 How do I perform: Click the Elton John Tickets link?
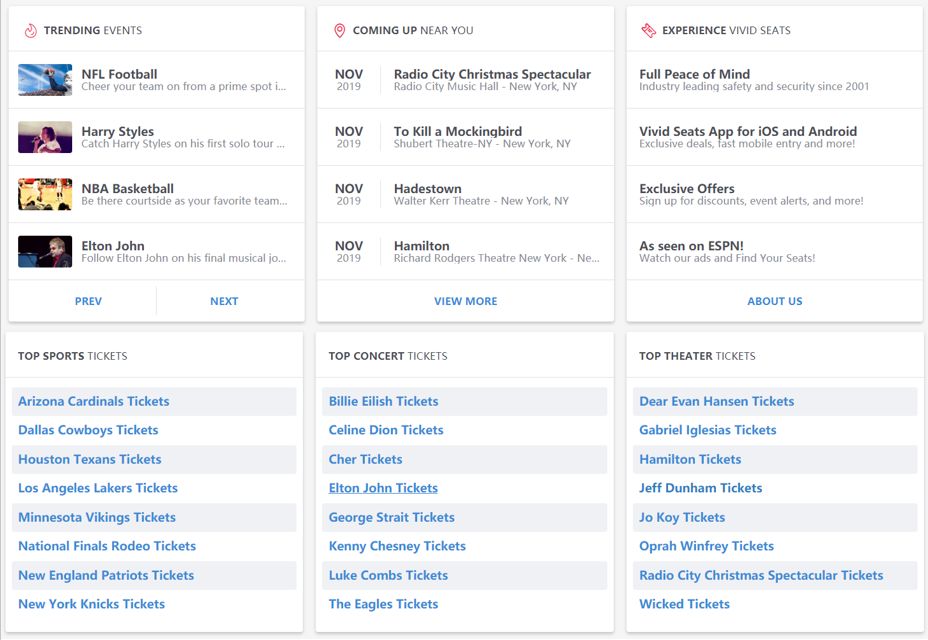coord(383,489)
